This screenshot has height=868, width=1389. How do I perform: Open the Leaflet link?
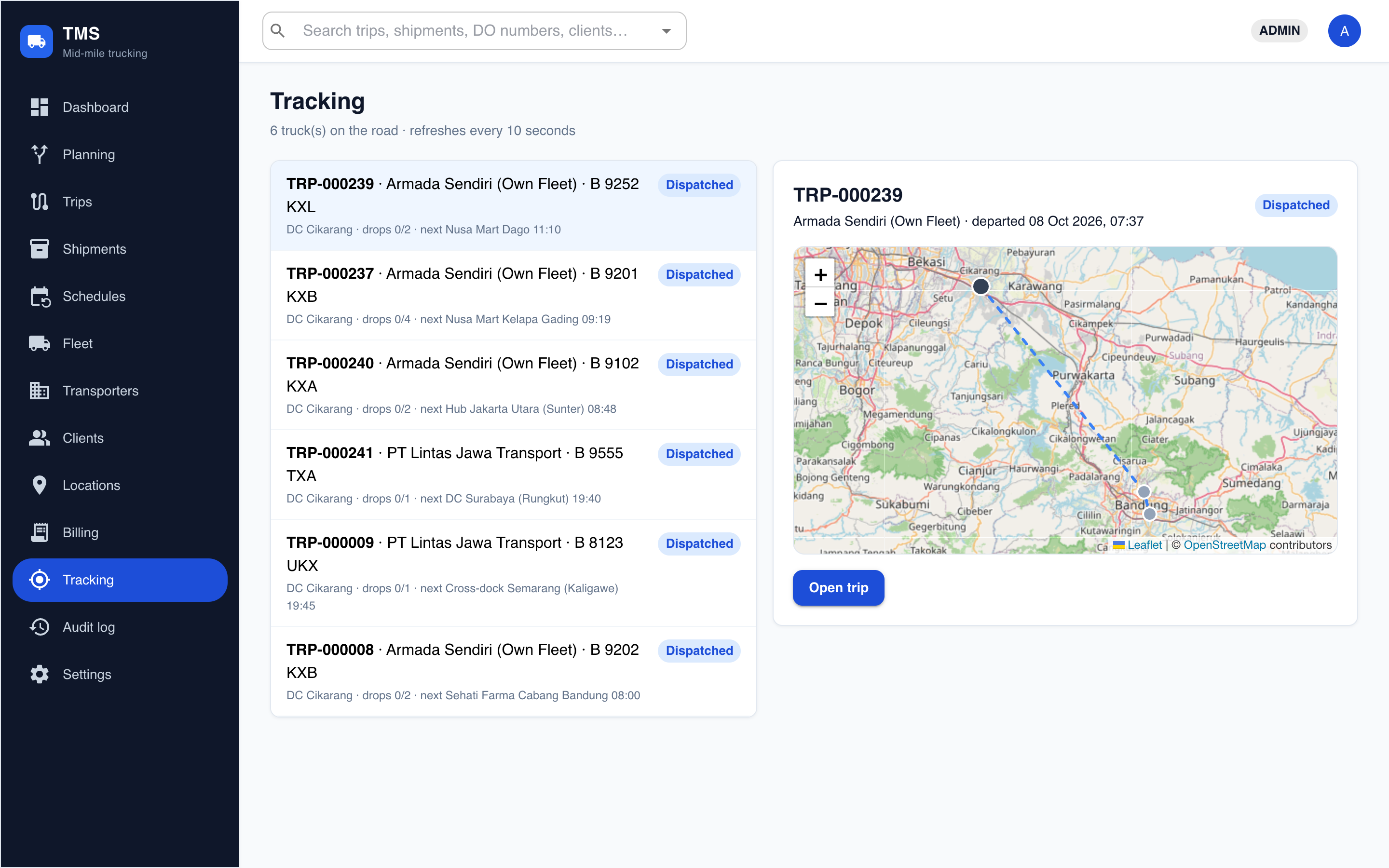tap(1138, 545)
